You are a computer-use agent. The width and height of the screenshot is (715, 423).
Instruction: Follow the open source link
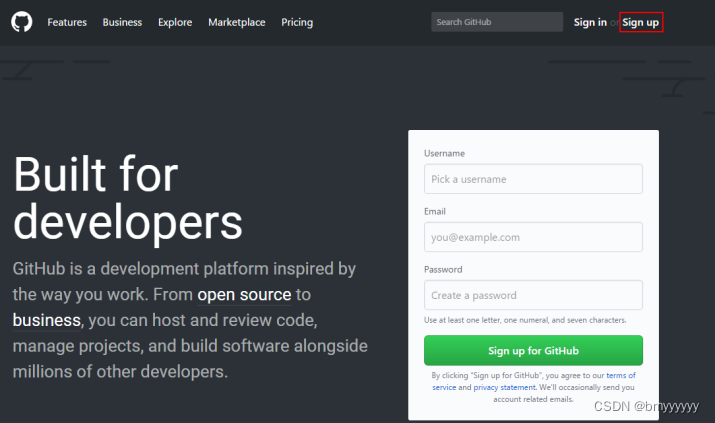(x=244, y=295)
